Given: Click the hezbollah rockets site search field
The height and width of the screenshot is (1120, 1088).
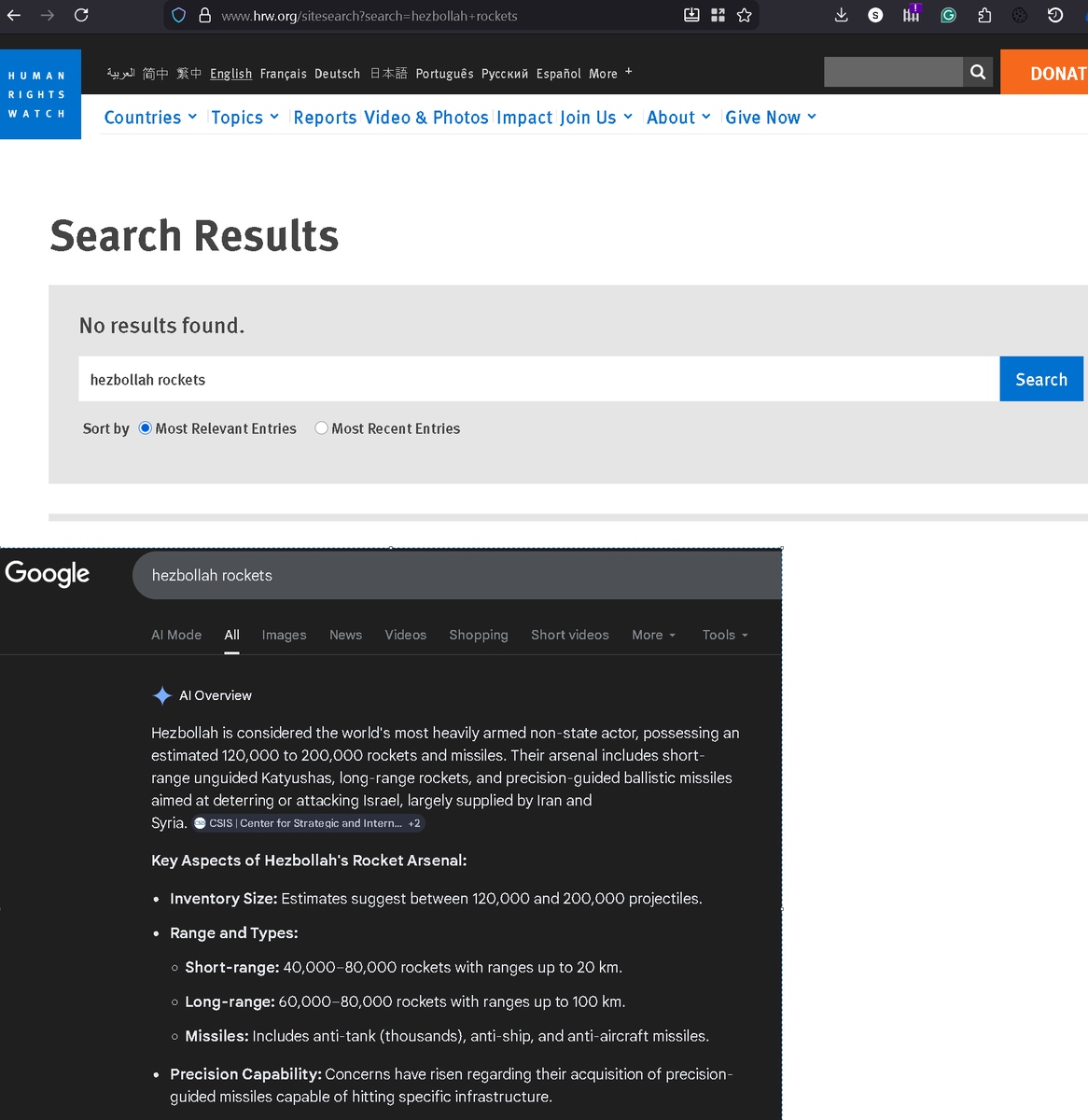Looking at the screenshot, I should pos(538,379).
